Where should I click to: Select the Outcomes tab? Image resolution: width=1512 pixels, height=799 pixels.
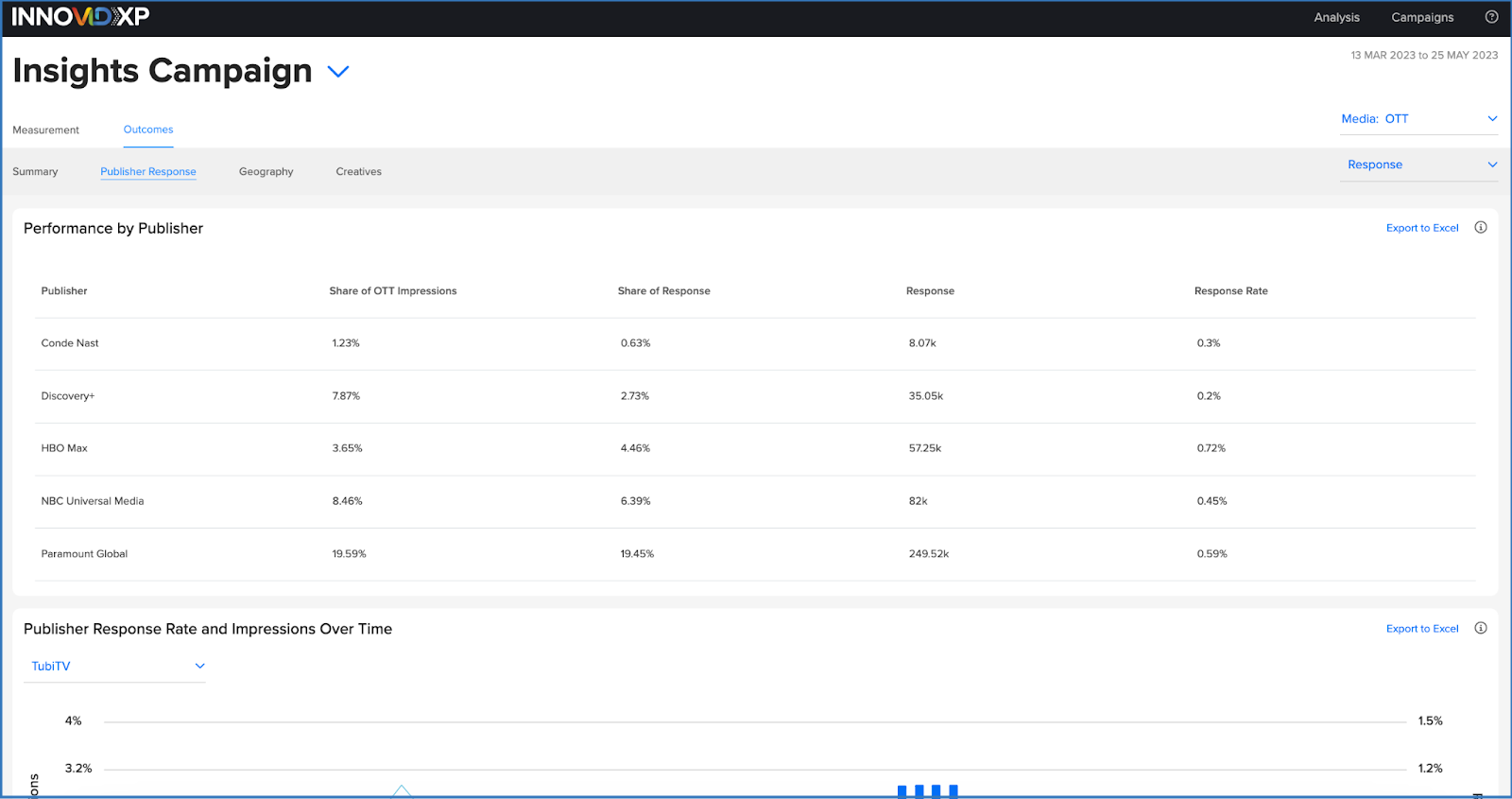[x=148, y=130]
